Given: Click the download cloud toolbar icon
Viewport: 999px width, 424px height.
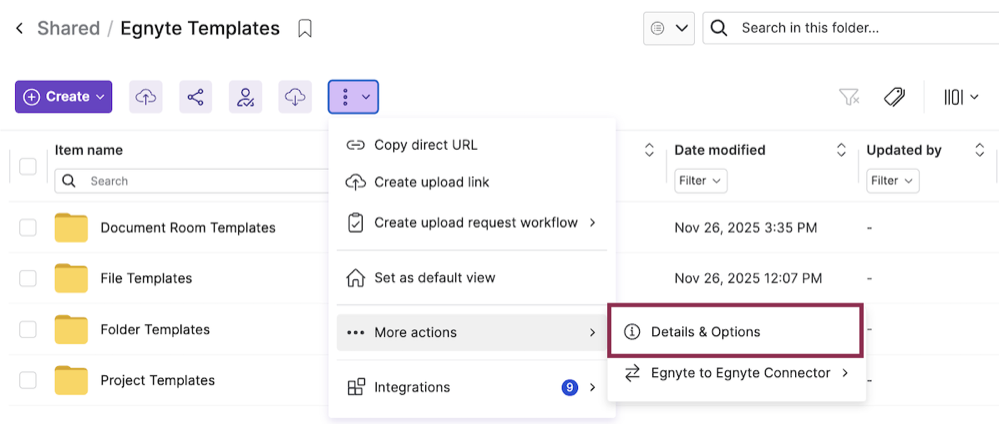Looking at the screenshot, I should pos(295,97).
